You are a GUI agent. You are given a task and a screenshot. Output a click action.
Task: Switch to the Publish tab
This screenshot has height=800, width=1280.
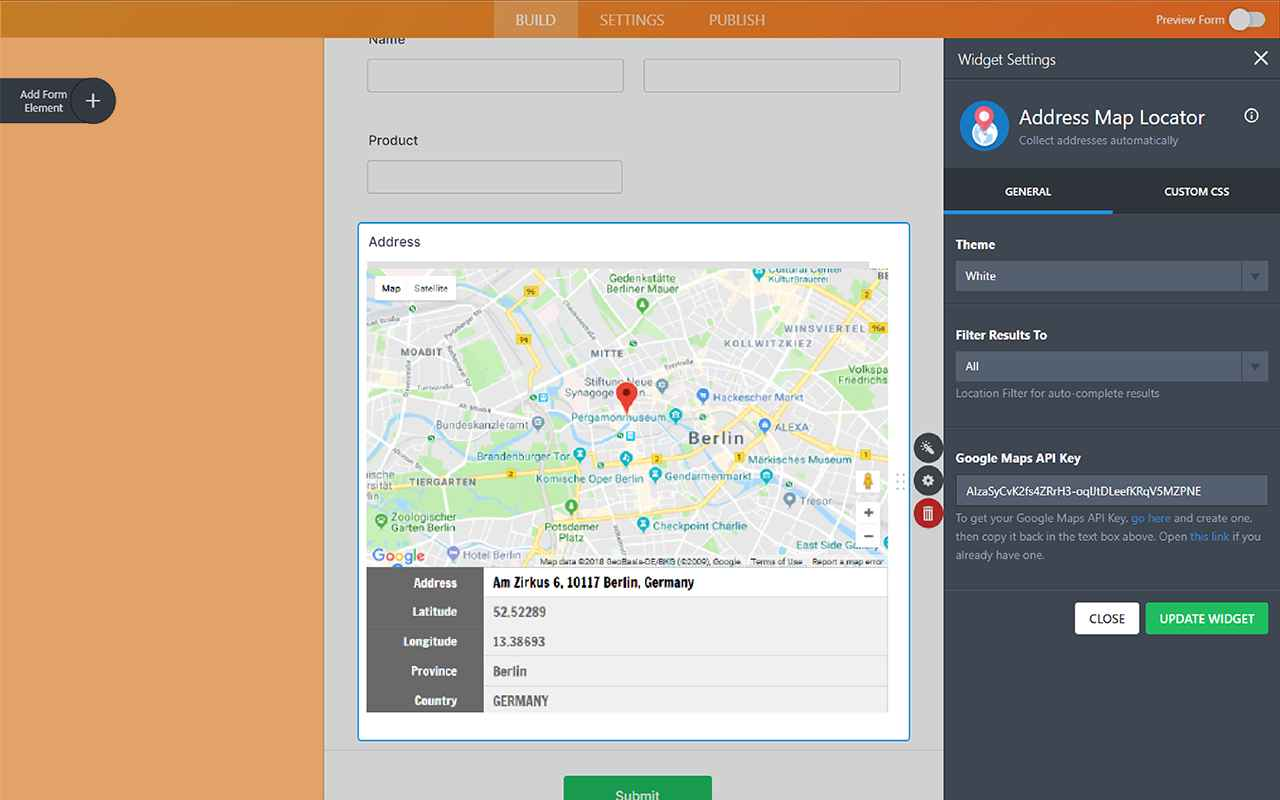(x=736, y=19)
